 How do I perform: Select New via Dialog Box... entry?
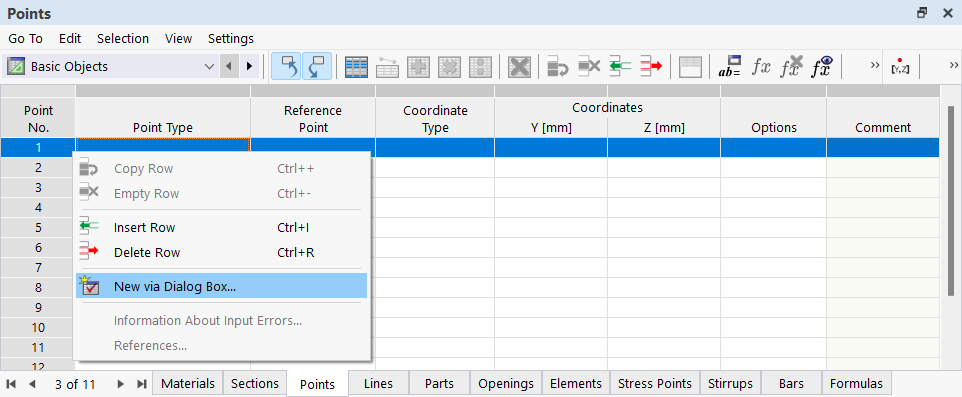(x=221, y=286)
